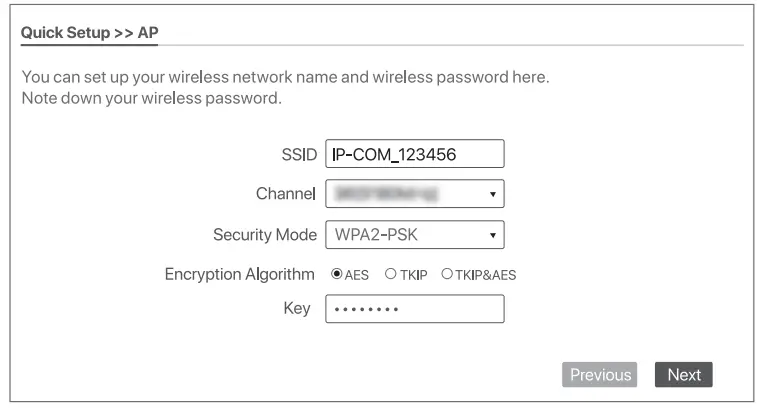Click the Quick Setup >> AP heading

[x=89, y=33]
